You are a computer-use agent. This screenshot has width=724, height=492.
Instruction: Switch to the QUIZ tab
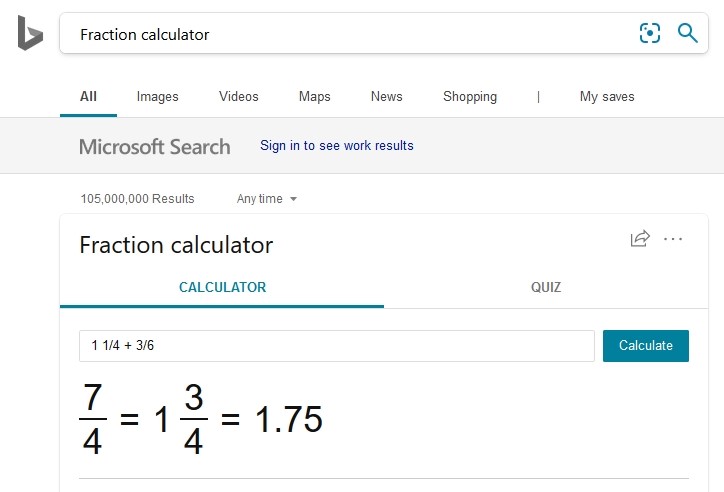(546, 288)
